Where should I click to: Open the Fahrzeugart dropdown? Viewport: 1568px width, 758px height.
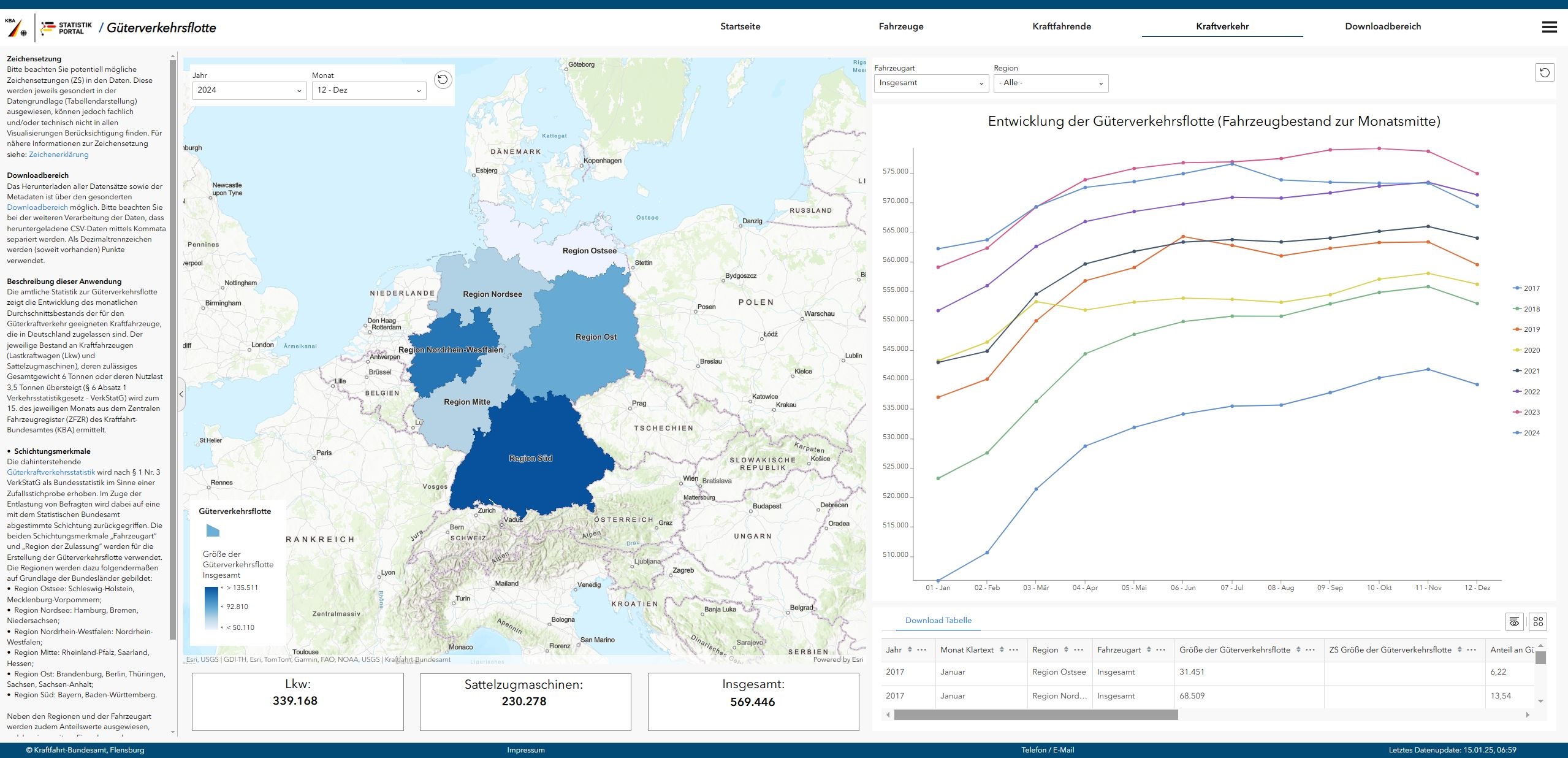(x=931, y=83)
